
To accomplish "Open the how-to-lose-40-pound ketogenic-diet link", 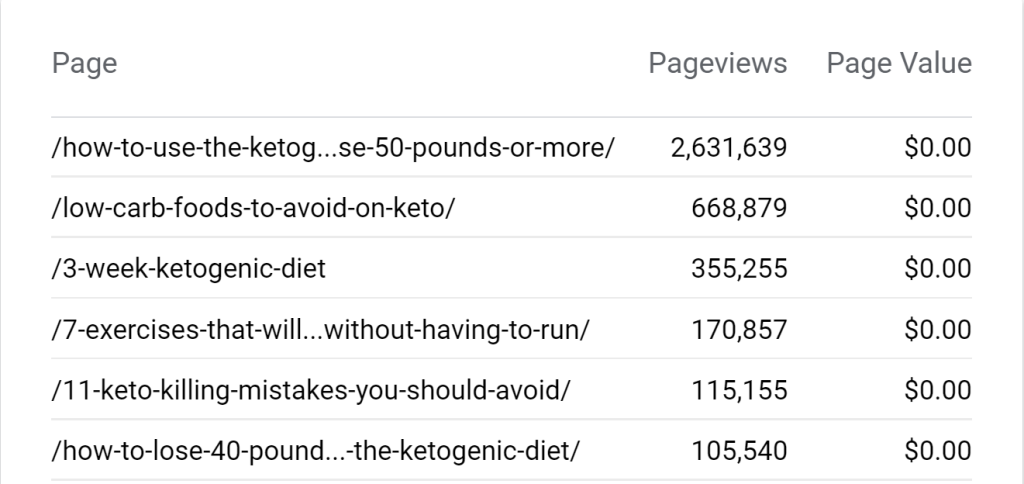I will (315, 451).
